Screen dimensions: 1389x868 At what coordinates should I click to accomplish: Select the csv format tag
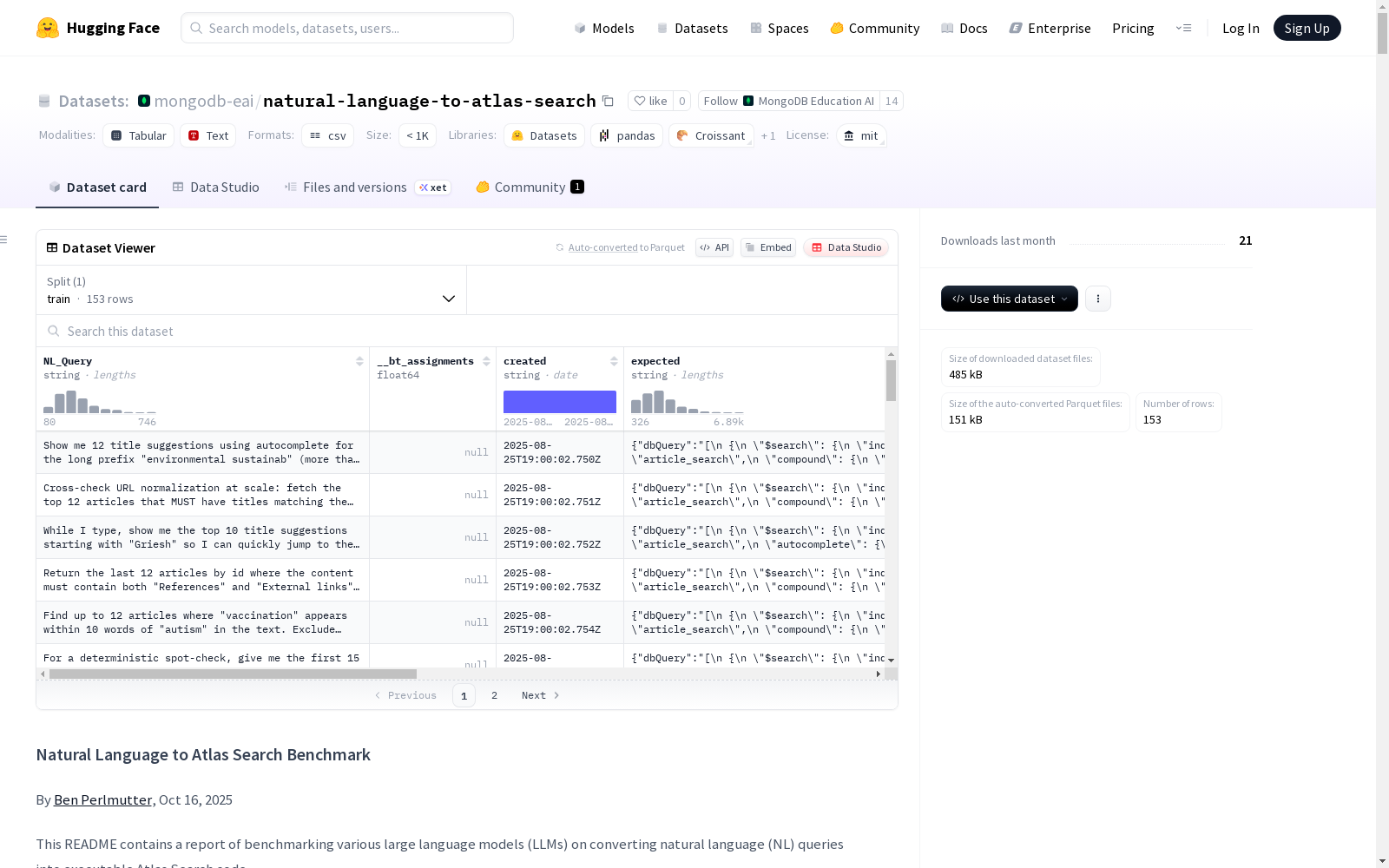(328, 135)
